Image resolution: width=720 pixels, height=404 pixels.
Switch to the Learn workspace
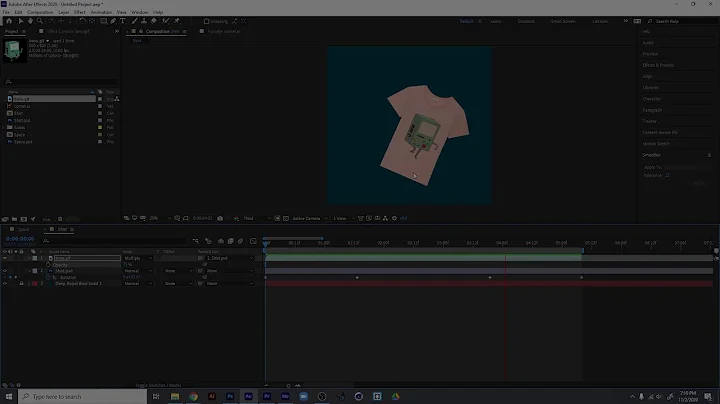pyautogui.click(x=495, y=21)
